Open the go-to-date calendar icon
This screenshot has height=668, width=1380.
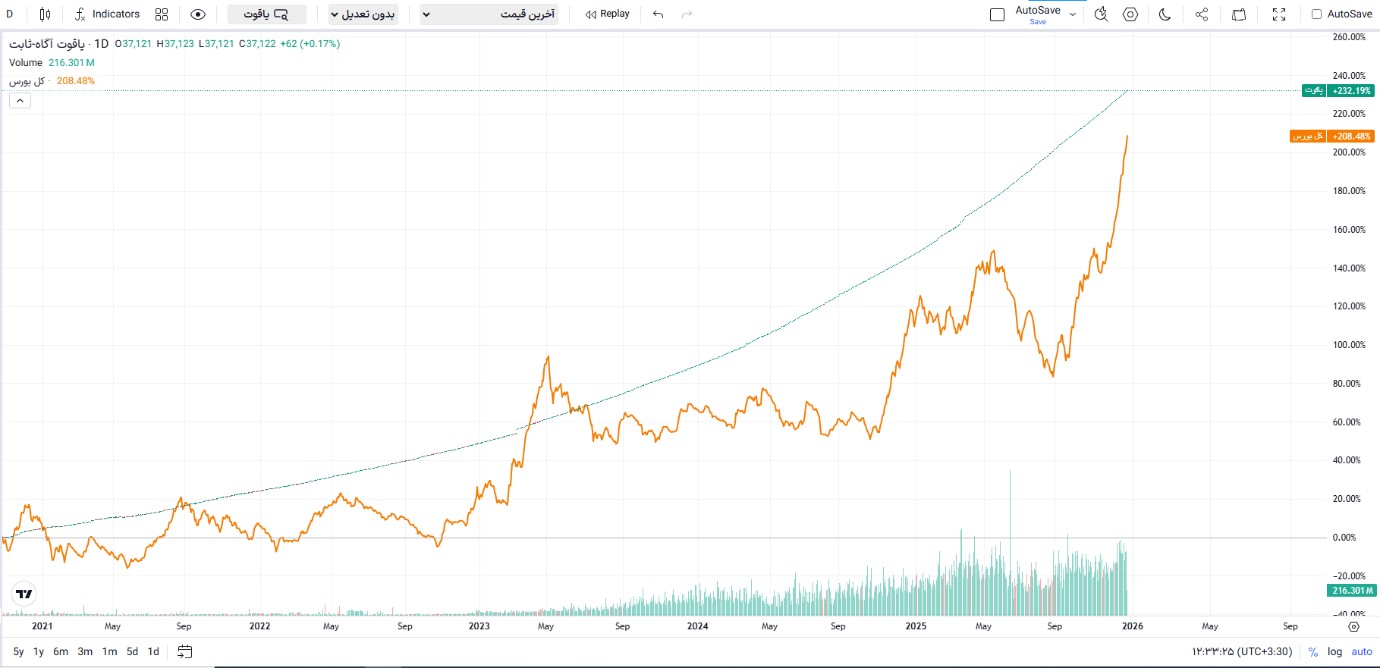click(x=185, y=651)
